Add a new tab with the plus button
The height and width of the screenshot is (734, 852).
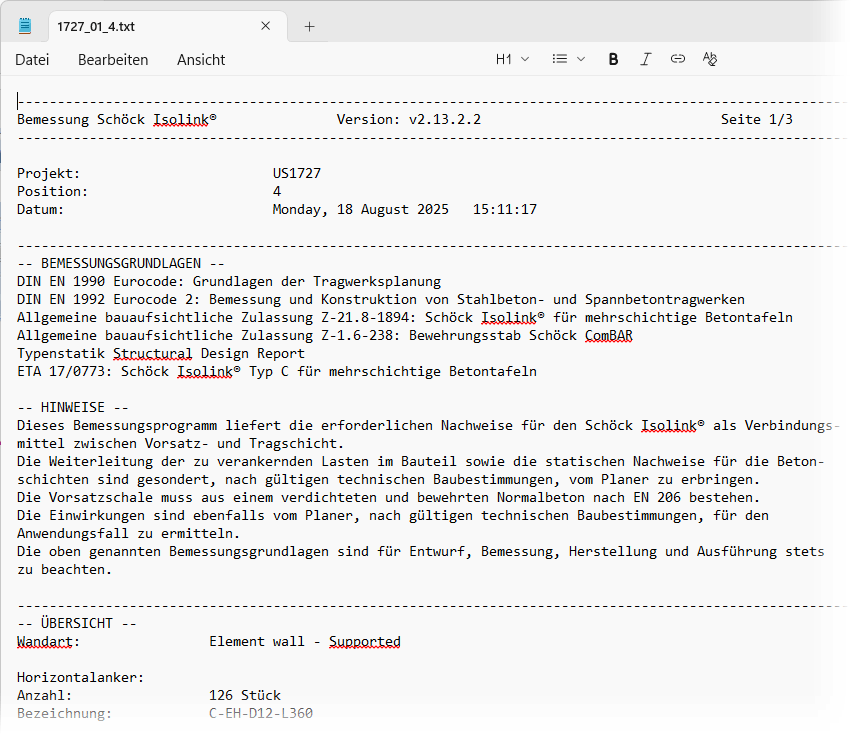pos(309,26)
